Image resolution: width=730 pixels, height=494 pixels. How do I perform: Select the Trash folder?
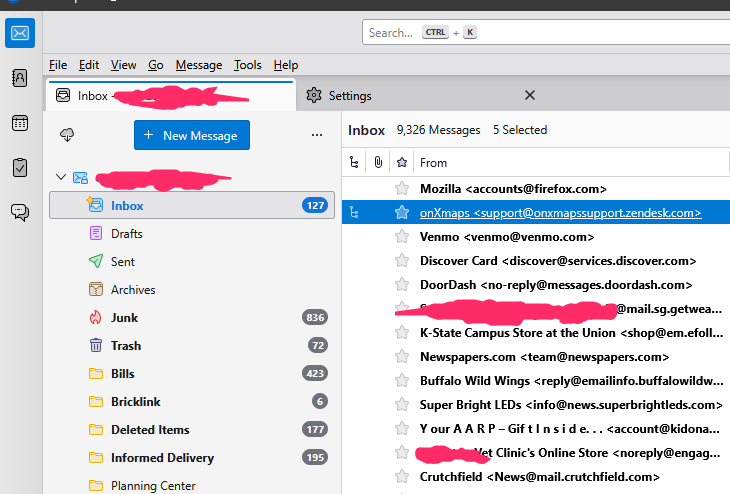[x=192, y=345]
